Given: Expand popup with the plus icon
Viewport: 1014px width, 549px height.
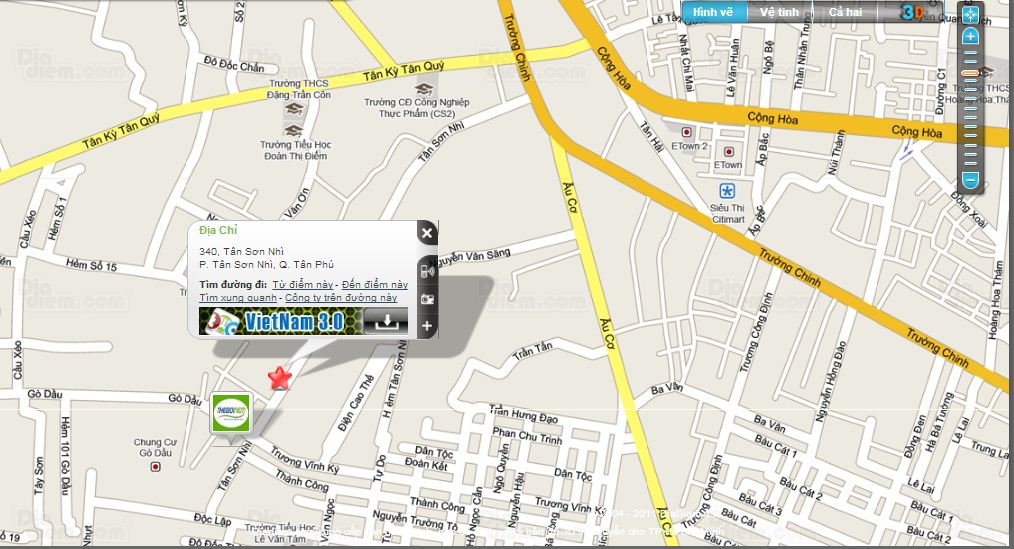Looking at the screenshot, I should point(427,326).
